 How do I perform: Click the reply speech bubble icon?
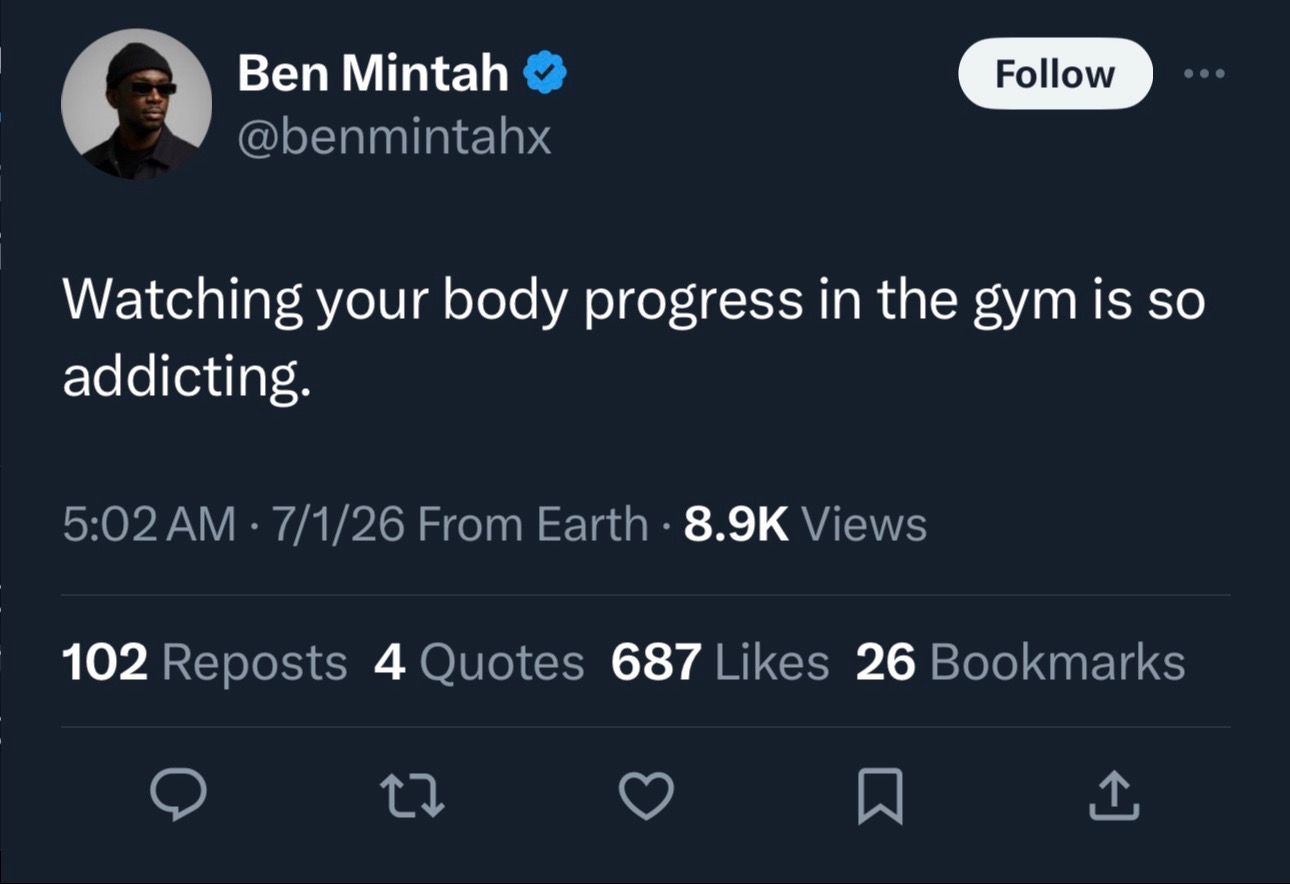tap(178, 796)
